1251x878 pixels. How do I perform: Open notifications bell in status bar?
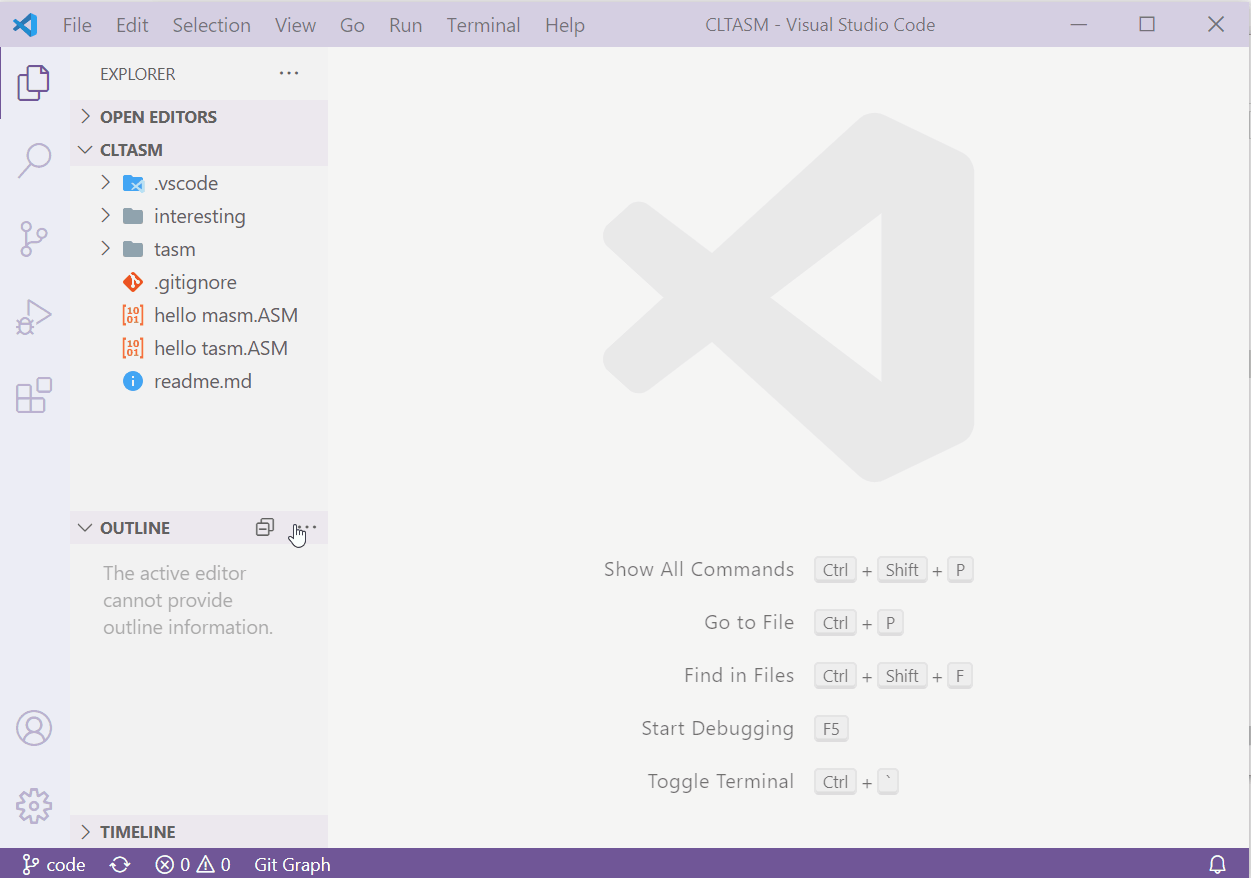pyautogui.click(x=1218, y=865)
